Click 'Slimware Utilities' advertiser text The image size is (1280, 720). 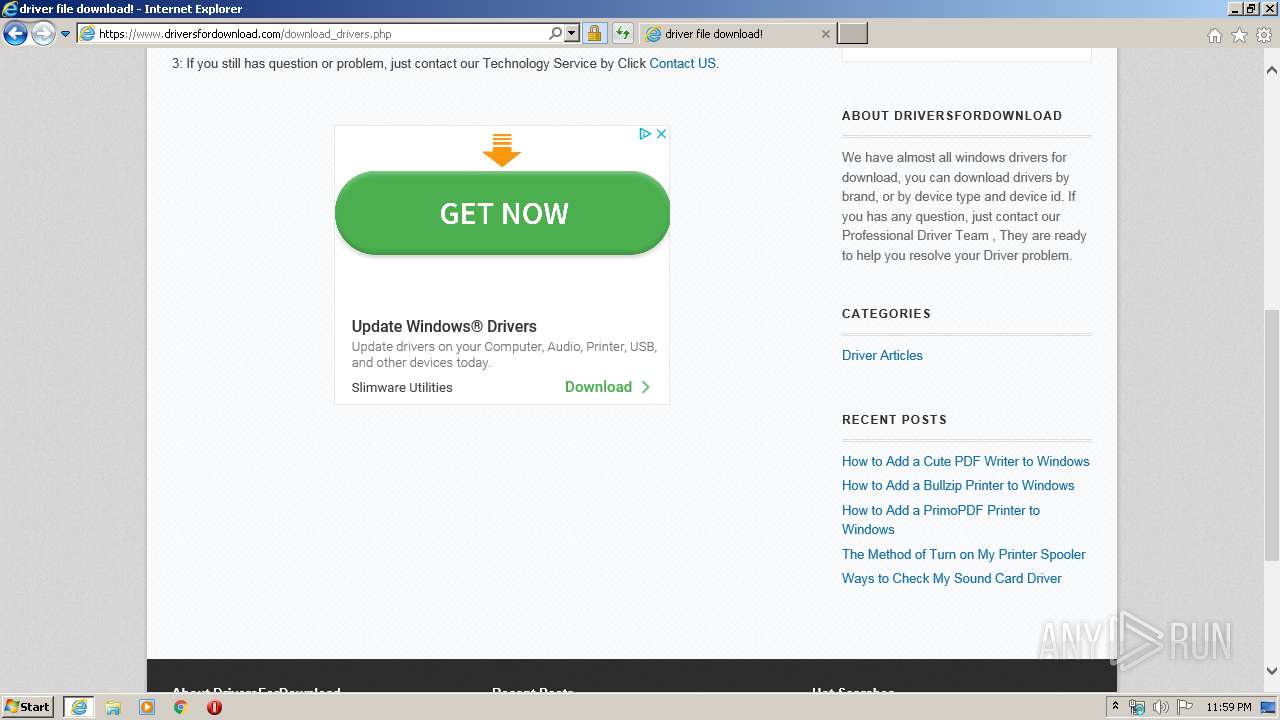(402, 387)
